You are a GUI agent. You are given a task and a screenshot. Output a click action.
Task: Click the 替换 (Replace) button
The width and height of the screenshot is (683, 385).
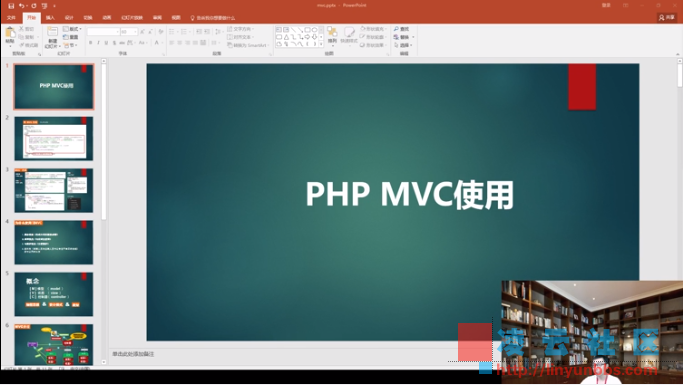[x=403, y=37]
